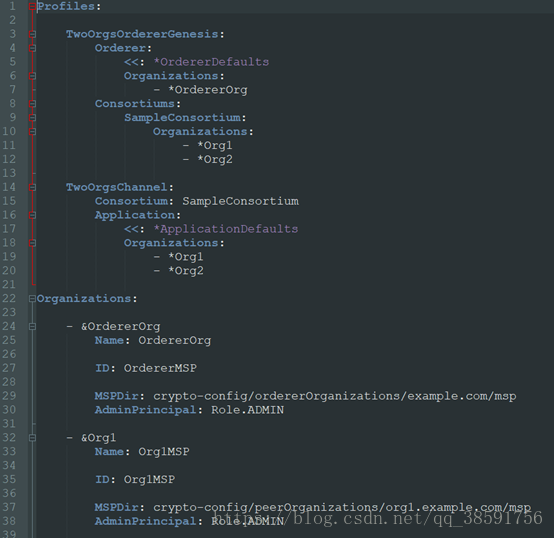Collapse the Application fold marker on line 16
554x538 pixels.
(x=32, y=215)
